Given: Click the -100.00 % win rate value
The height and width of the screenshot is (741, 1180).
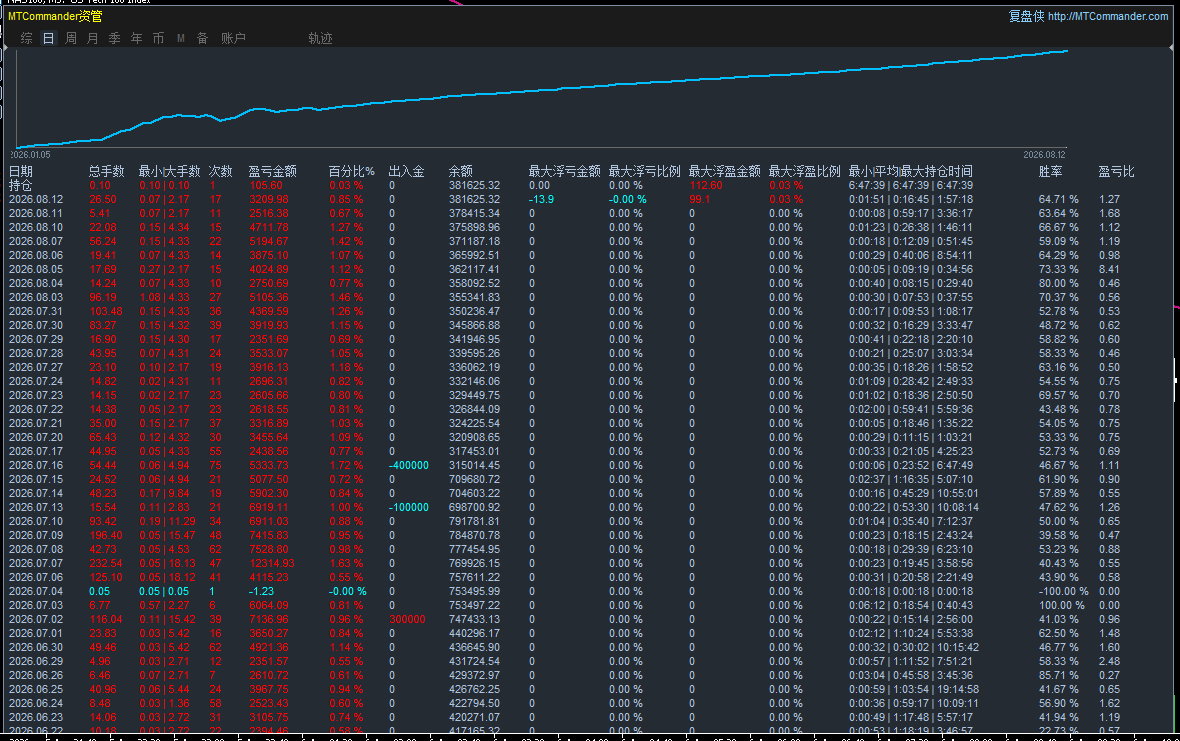Looking at the screenshot, I should [1063, 591].
